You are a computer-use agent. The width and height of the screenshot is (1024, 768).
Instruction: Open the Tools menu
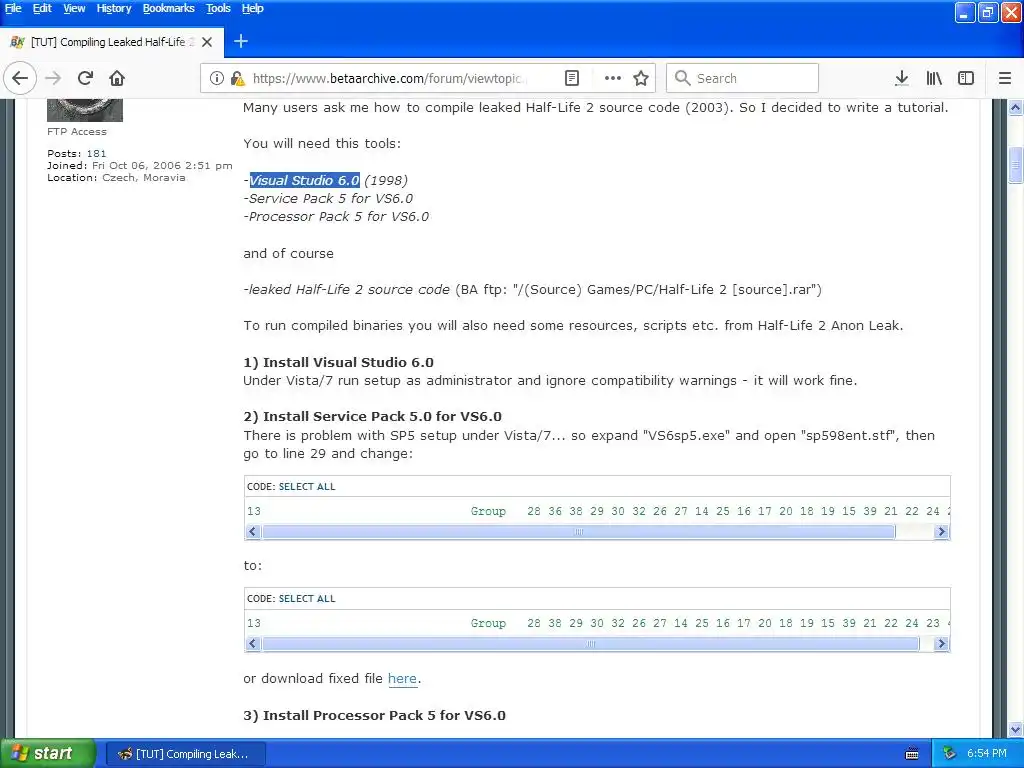(x=218, y=8)
